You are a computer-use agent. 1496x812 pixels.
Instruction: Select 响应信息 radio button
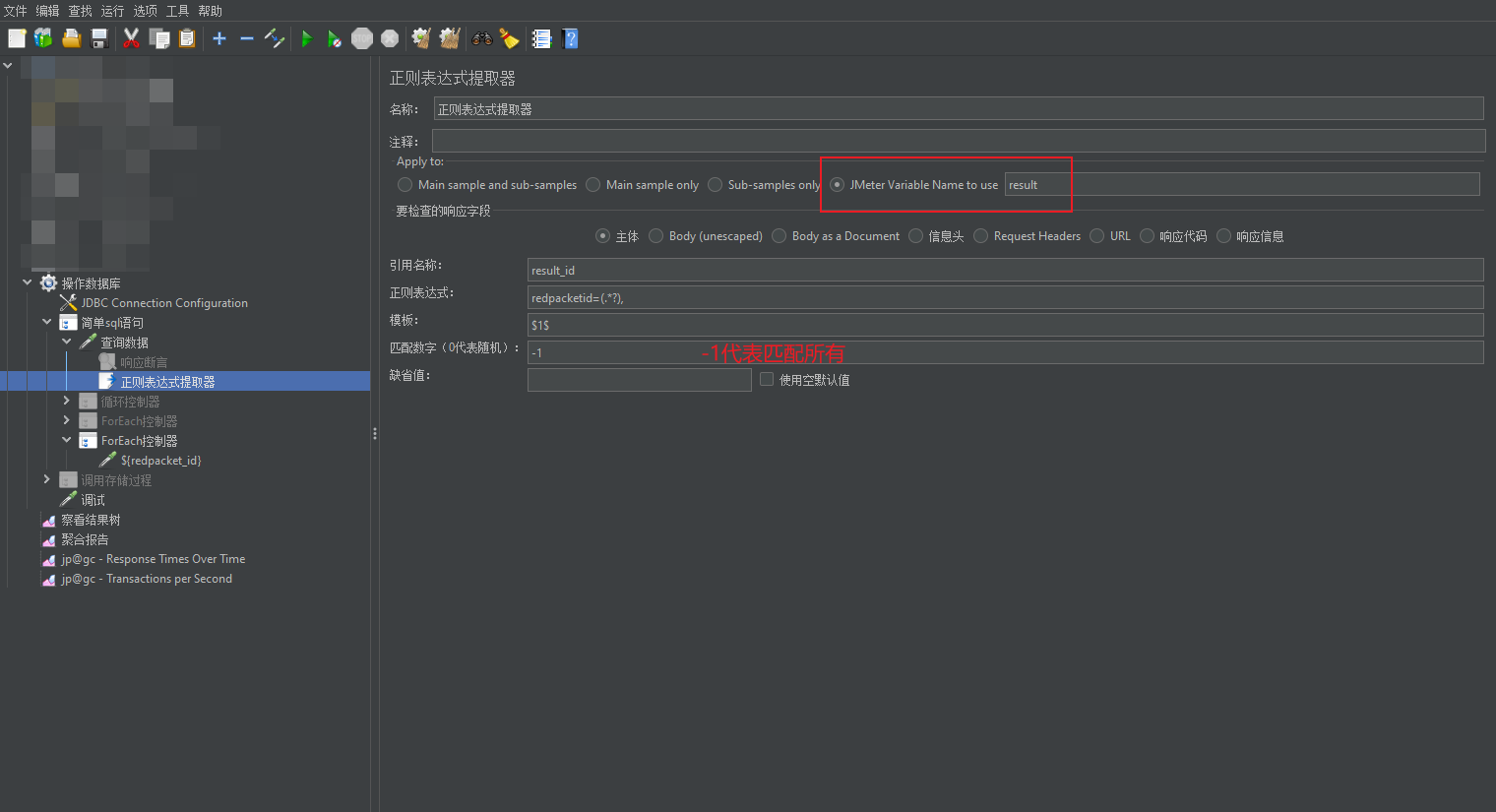click(x=1223, y=236)
